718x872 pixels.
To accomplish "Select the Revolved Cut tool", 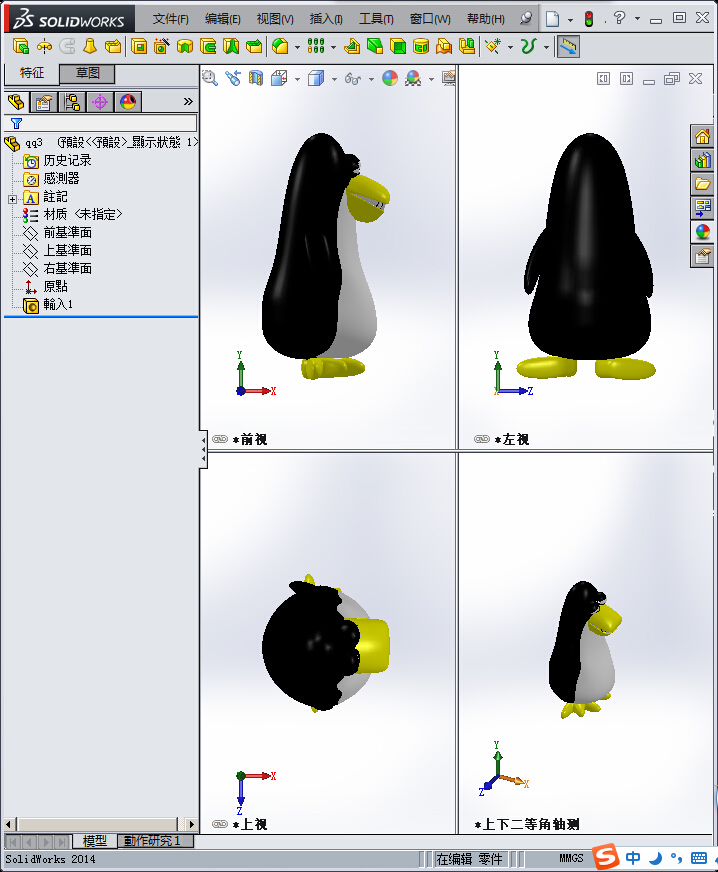I will [x=185, y=47].
